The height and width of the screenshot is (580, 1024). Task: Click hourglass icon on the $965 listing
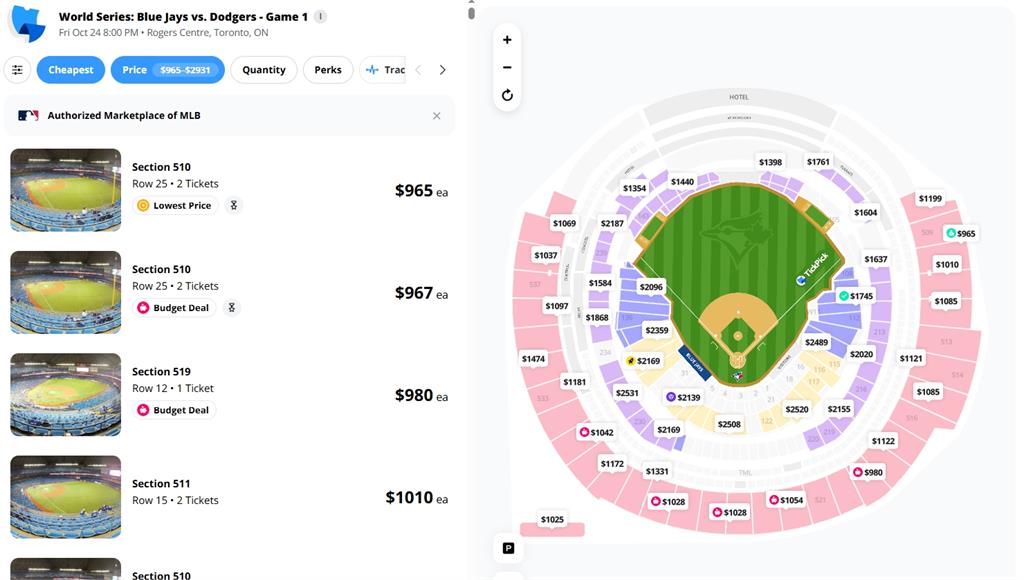pos(234,205)
